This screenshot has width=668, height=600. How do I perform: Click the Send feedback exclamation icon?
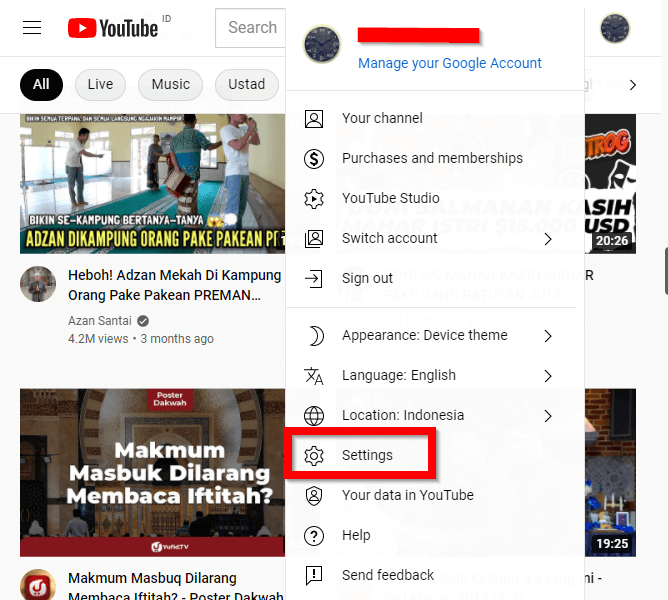[314, 576]
